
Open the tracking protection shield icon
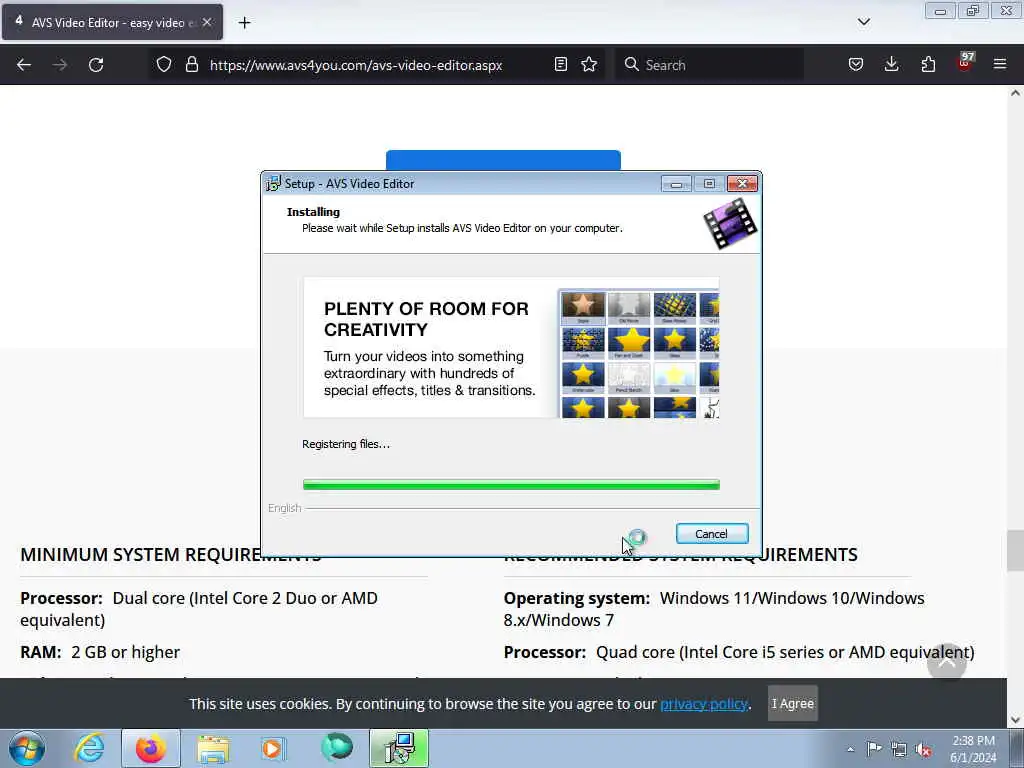164,65
